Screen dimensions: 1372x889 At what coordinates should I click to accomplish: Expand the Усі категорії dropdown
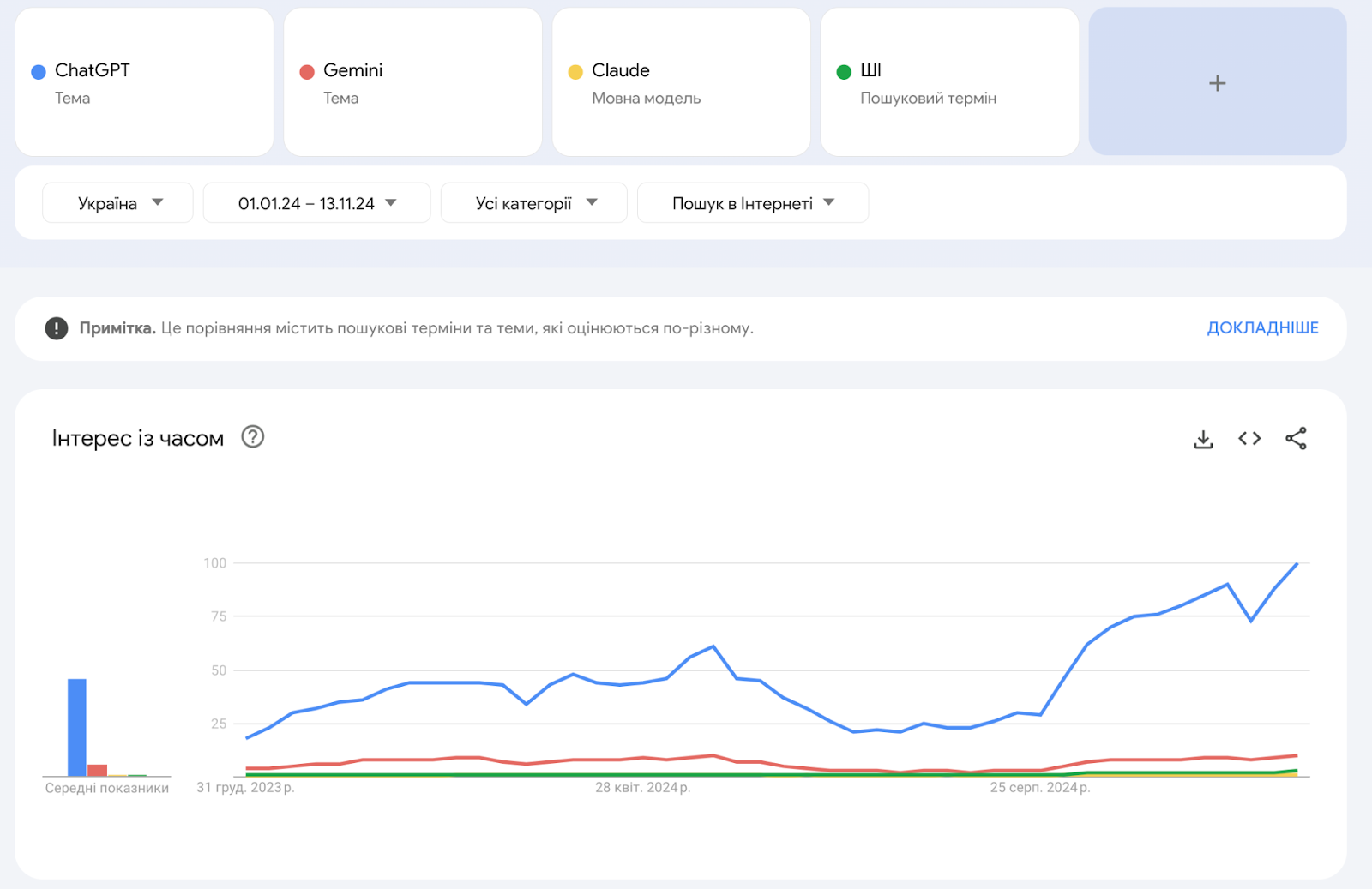[534, 203]
